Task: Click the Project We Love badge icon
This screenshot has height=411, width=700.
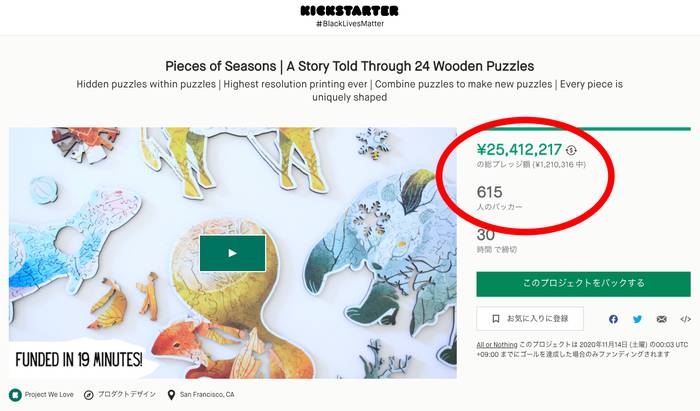Action: pyautogui.click(x=15, y=394)
